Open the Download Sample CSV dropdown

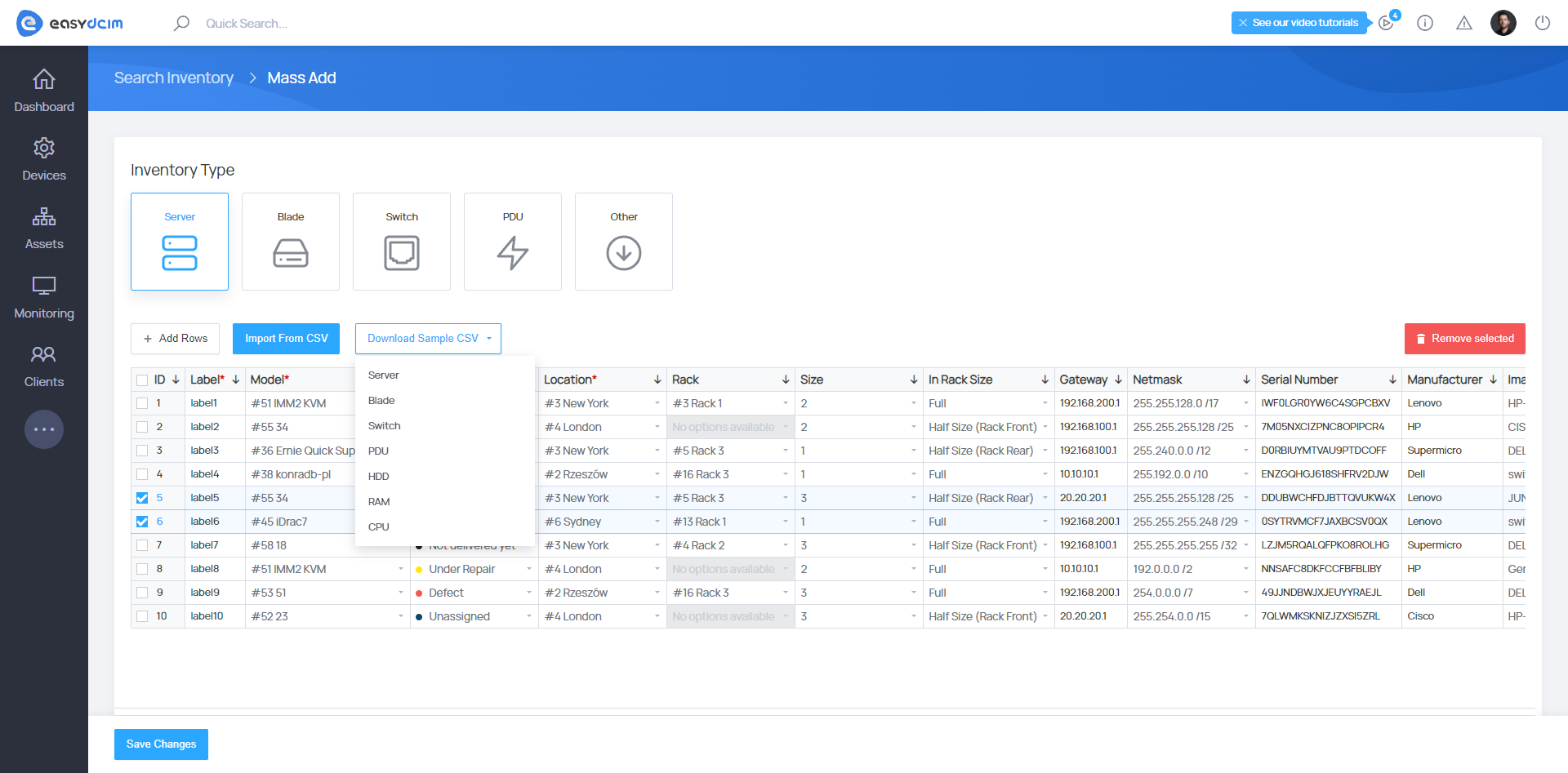coord(428,339)
